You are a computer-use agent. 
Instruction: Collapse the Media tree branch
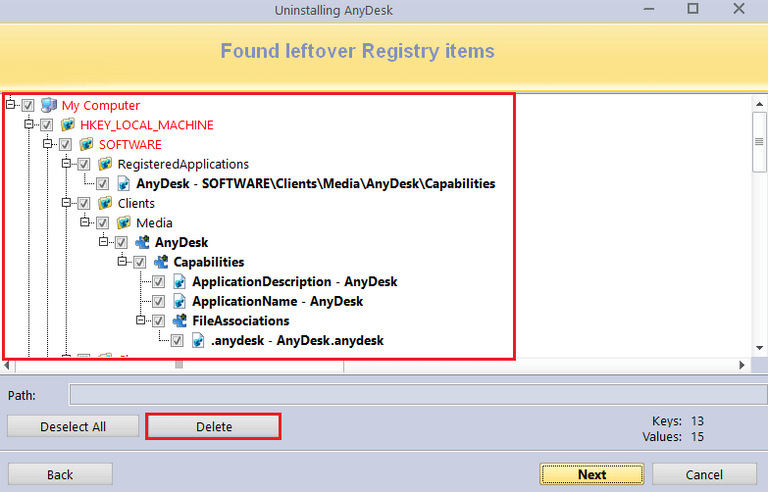tap(86, 223)
